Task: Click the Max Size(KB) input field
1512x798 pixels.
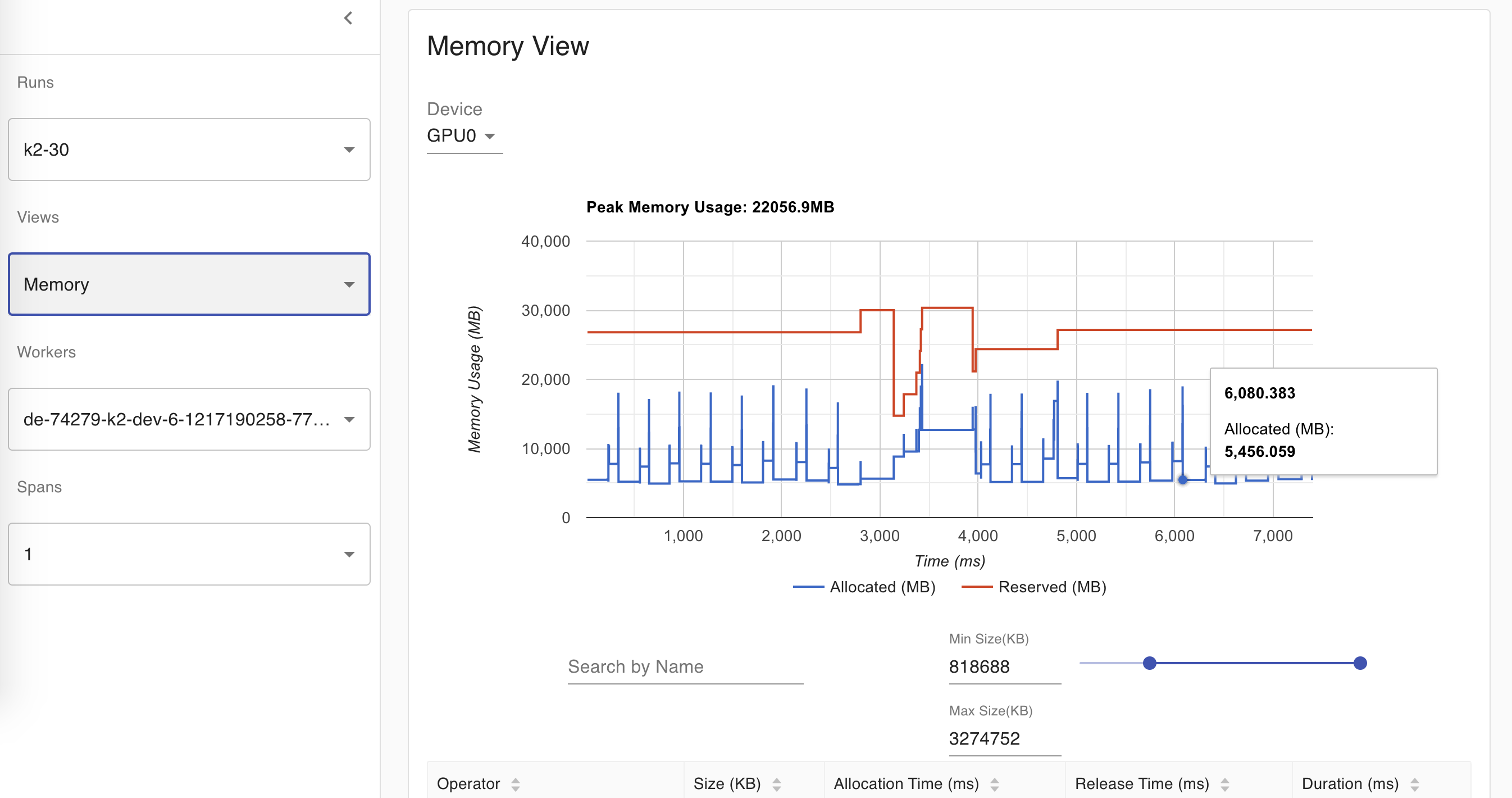Action: coord(1004,738)
